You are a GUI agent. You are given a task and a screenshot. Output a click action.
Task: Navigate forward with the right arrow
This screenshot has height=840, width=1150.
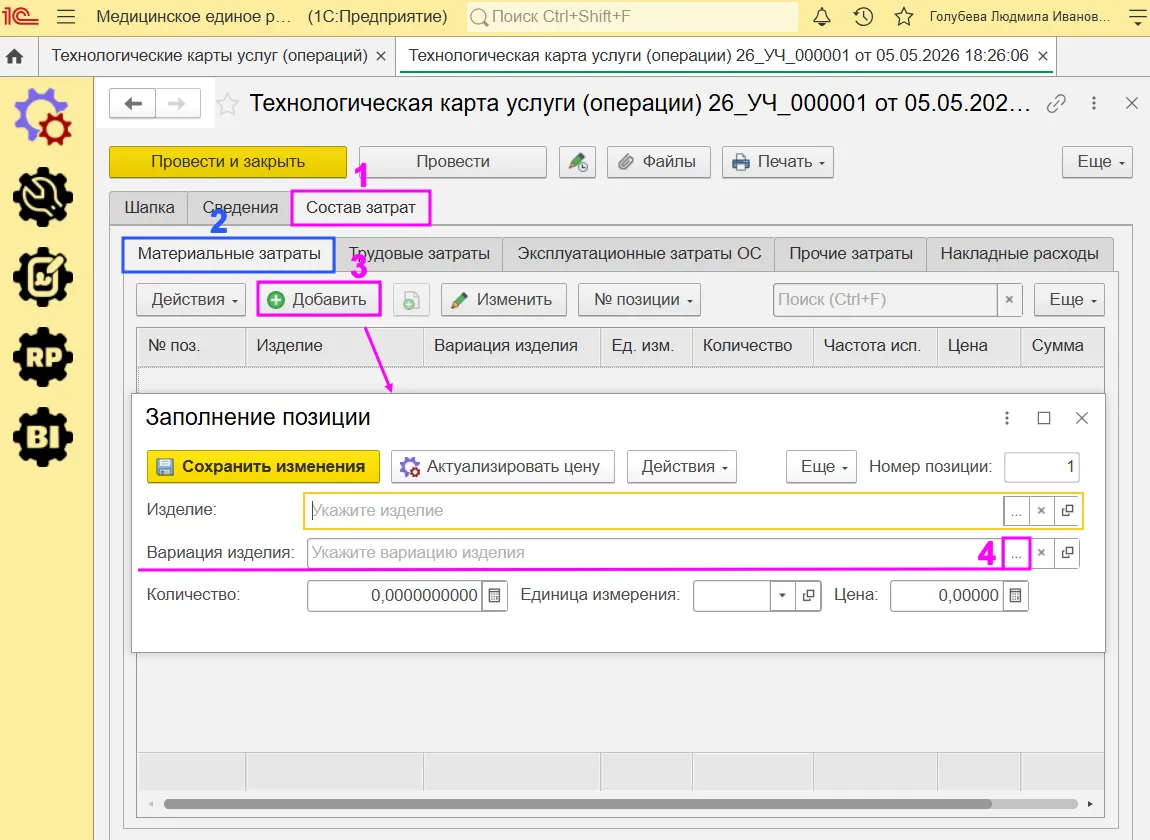point(177,103)
